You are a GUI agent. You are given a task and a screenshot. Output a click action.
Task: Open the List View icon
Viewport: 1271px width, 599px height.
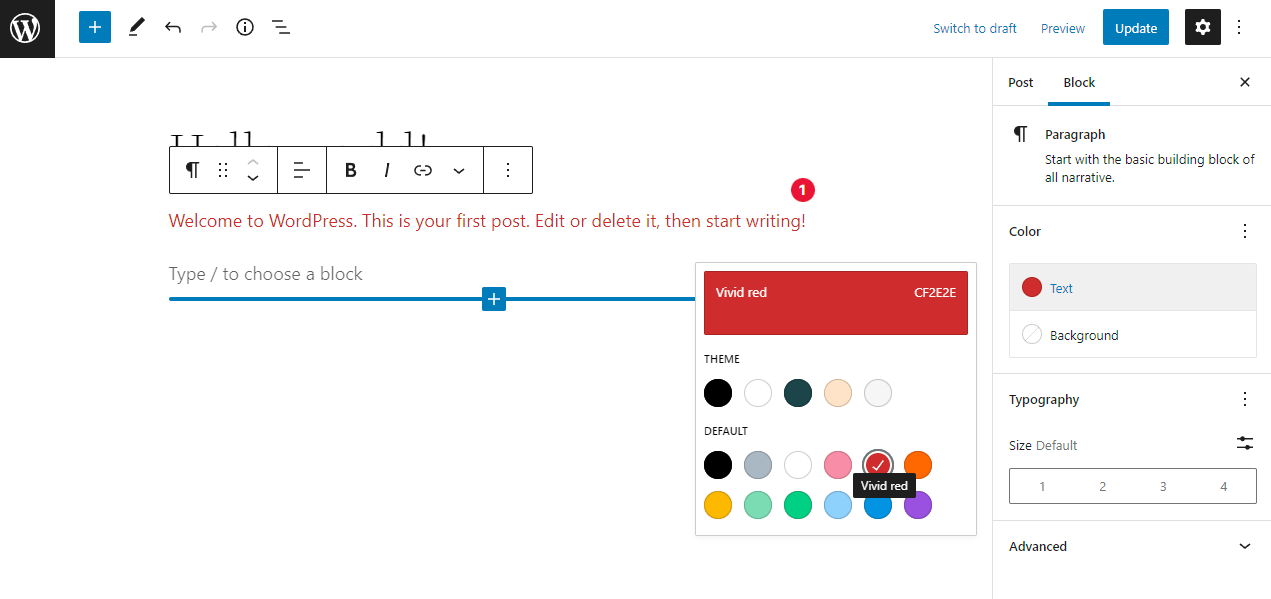(281, 28)
